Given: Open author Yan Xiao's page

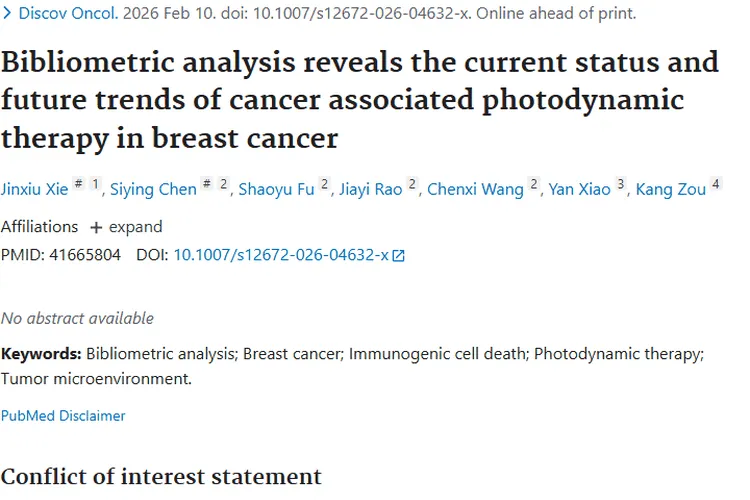Looking at the screenshot, I should [x=579, y=189].
